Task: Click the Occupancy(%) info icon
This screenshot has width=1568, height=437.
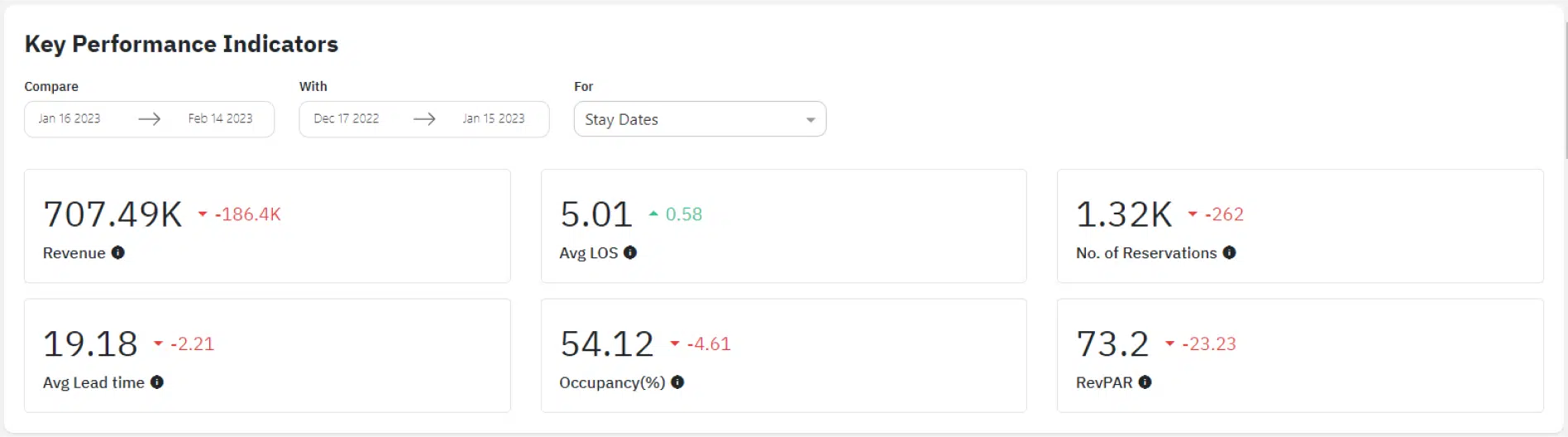Action: click(x=677, y=382)
